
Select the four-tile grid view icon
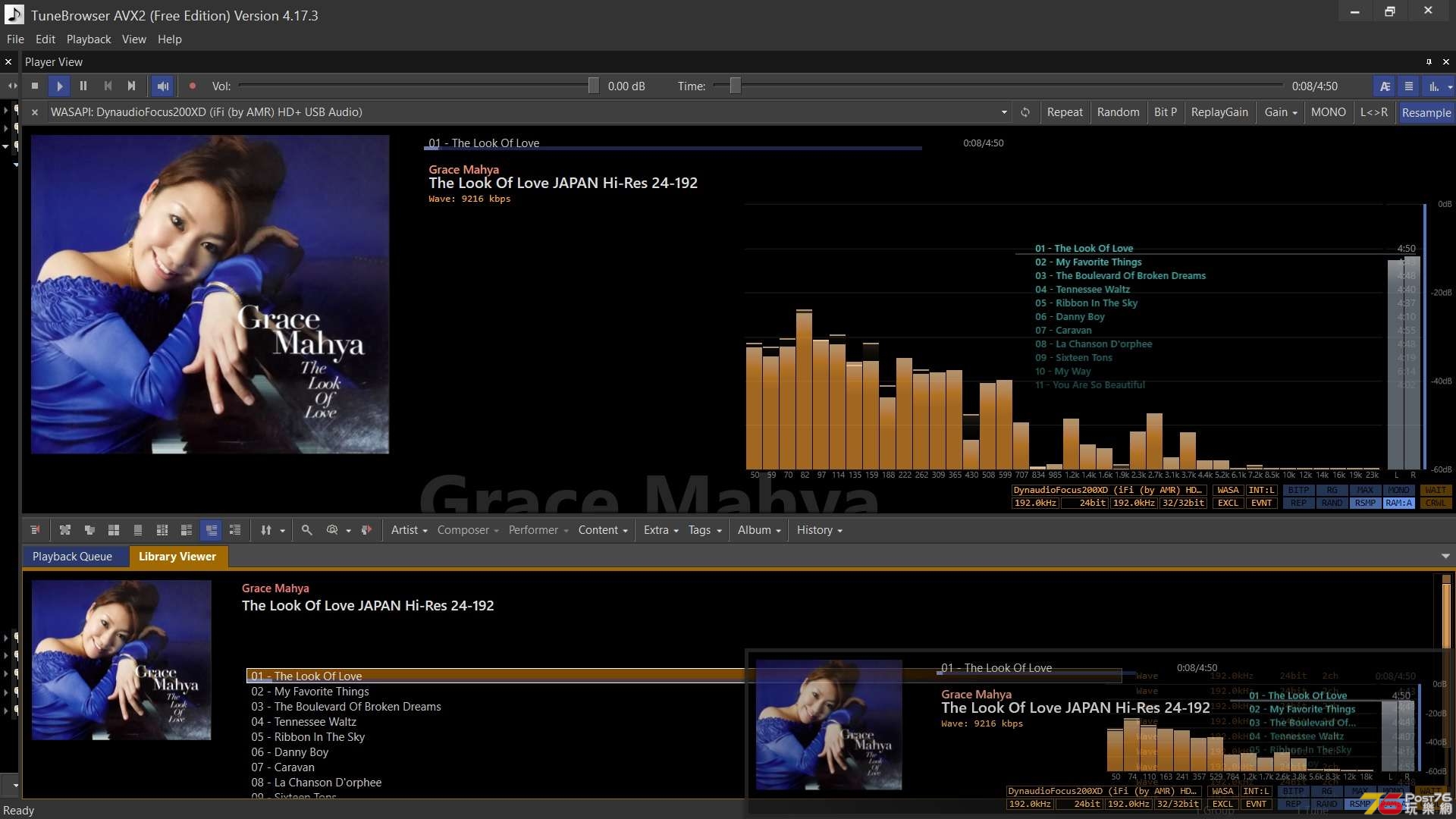(114, 530)
